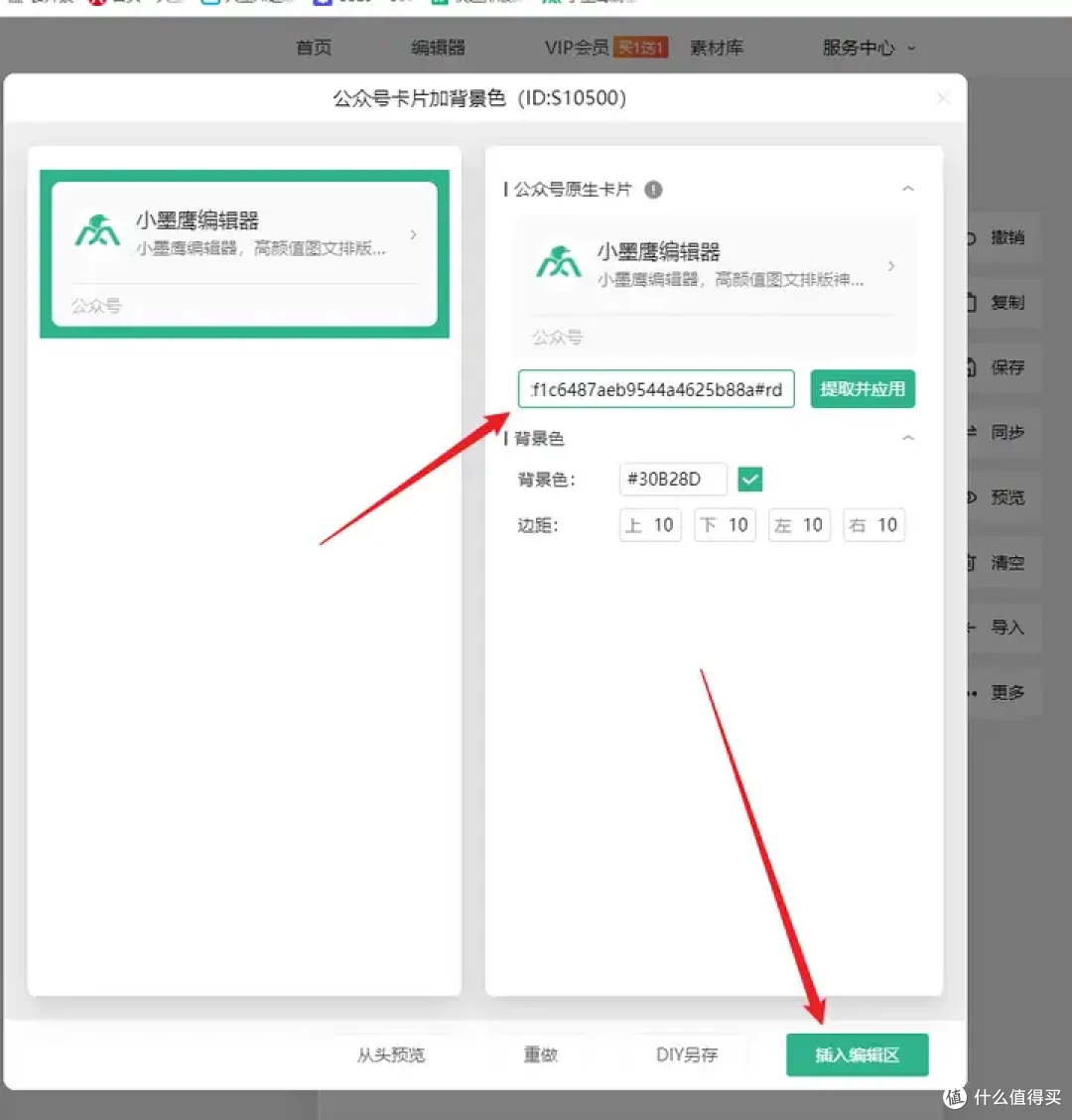Open the 编辑器 nav item
Screen dimensions: 1072x1120
pyautogui.click(x=438, y=48)
